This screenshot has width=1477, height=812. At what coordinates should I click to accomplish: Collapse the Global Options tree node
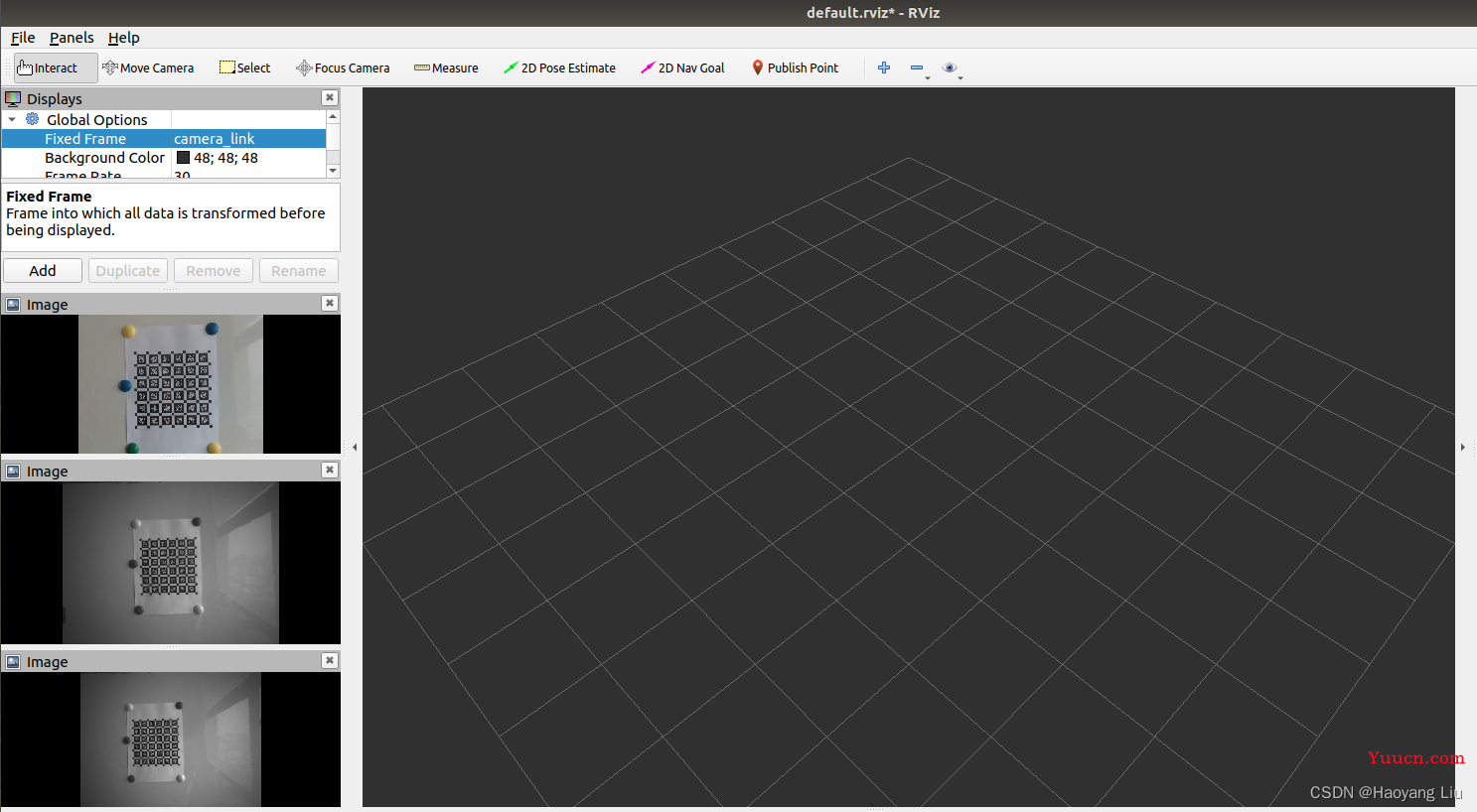coord(12,120)
